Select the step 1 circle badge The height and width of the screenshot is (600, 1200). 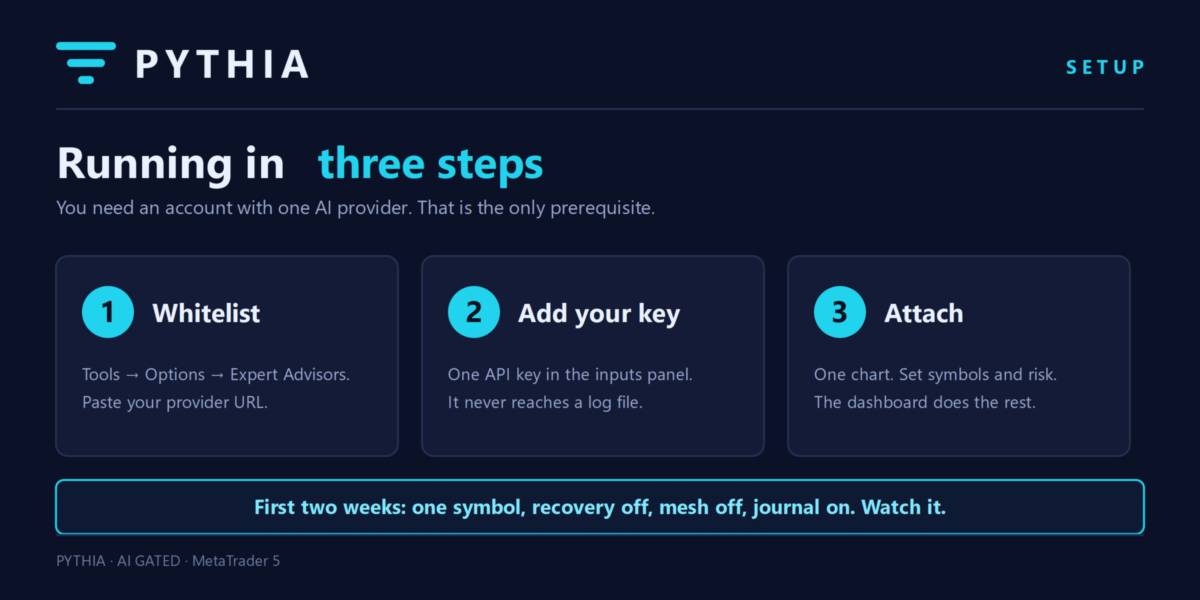[108, 313]
